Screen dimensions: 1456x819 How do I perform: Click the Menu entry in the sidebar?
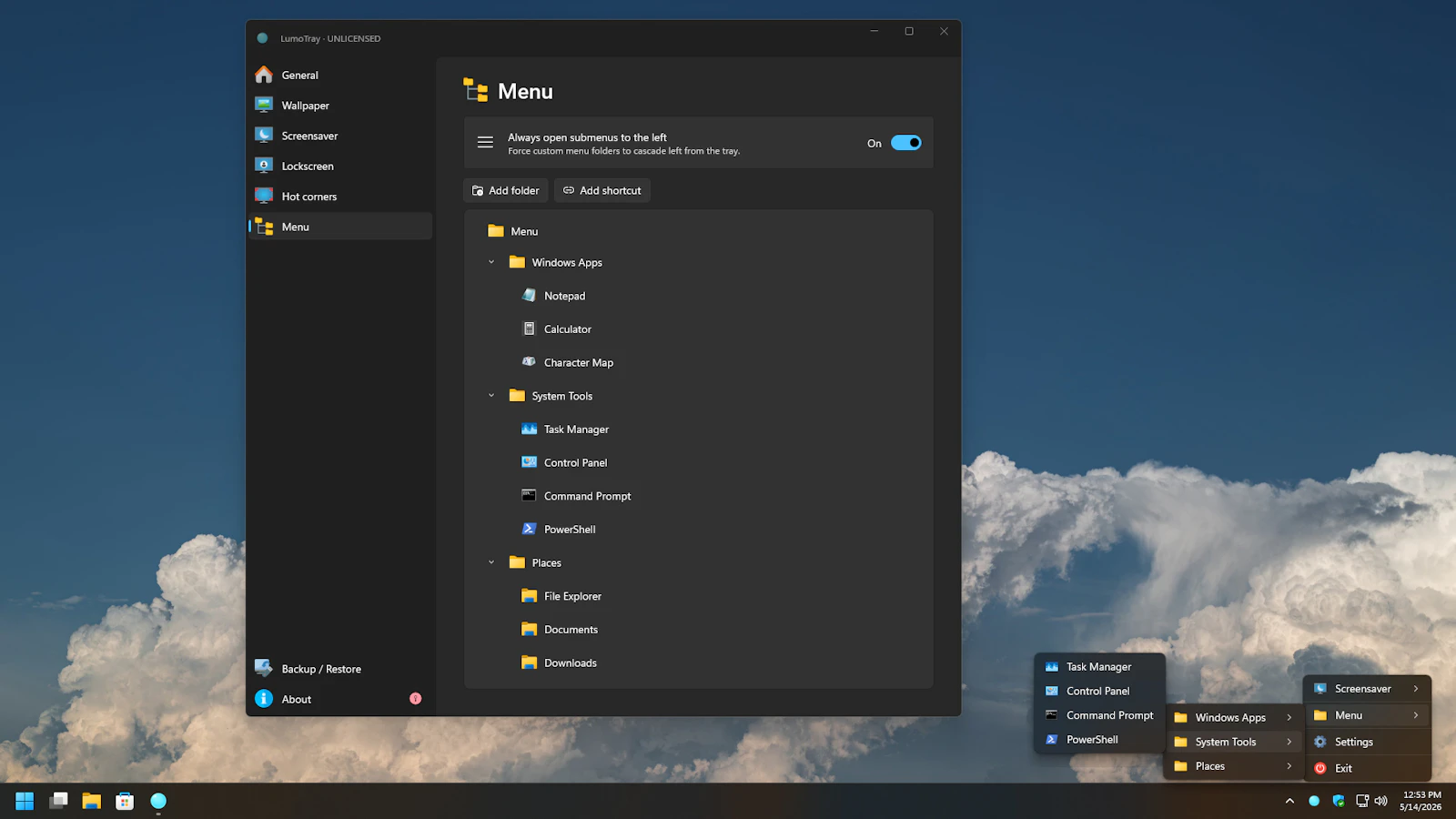click(x=339, y=227)
